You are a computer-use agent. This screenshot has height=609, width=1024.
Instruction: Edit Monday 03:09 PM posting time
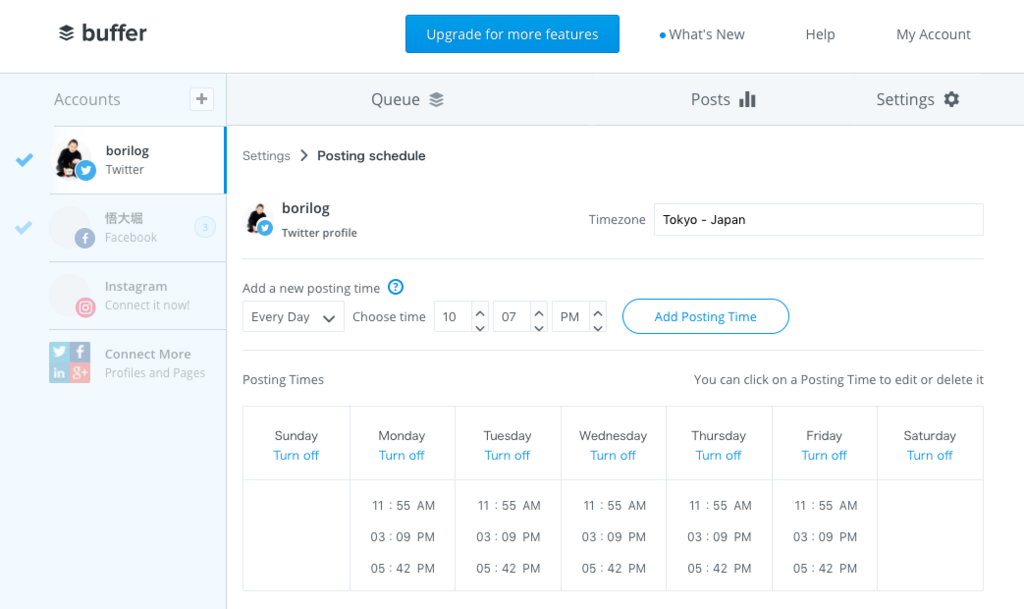click(402, 537)
